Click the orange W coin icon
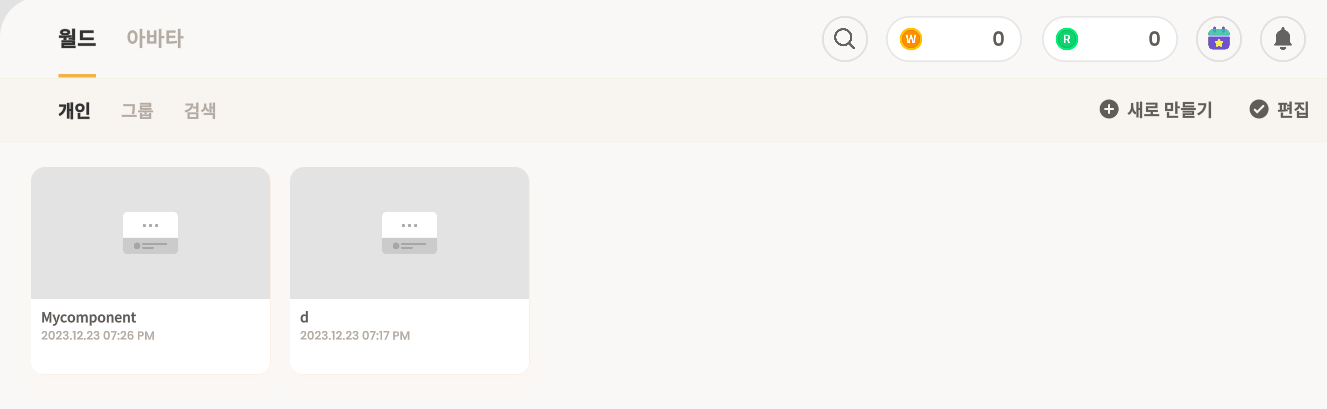 click(911, 39)
